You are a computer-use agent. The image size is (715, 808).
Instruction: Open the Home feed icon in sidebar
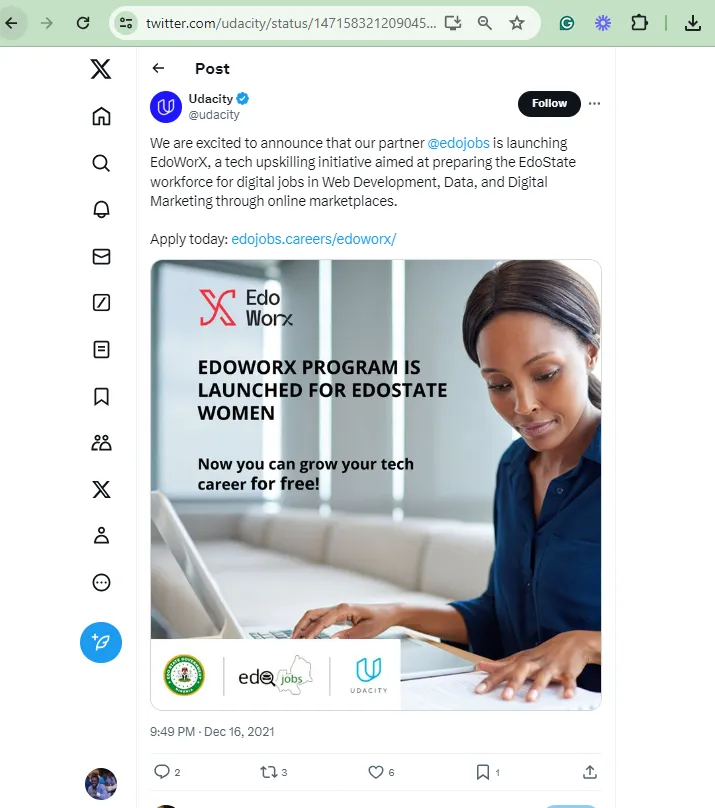pyautogui.click(x=101, y=116)
